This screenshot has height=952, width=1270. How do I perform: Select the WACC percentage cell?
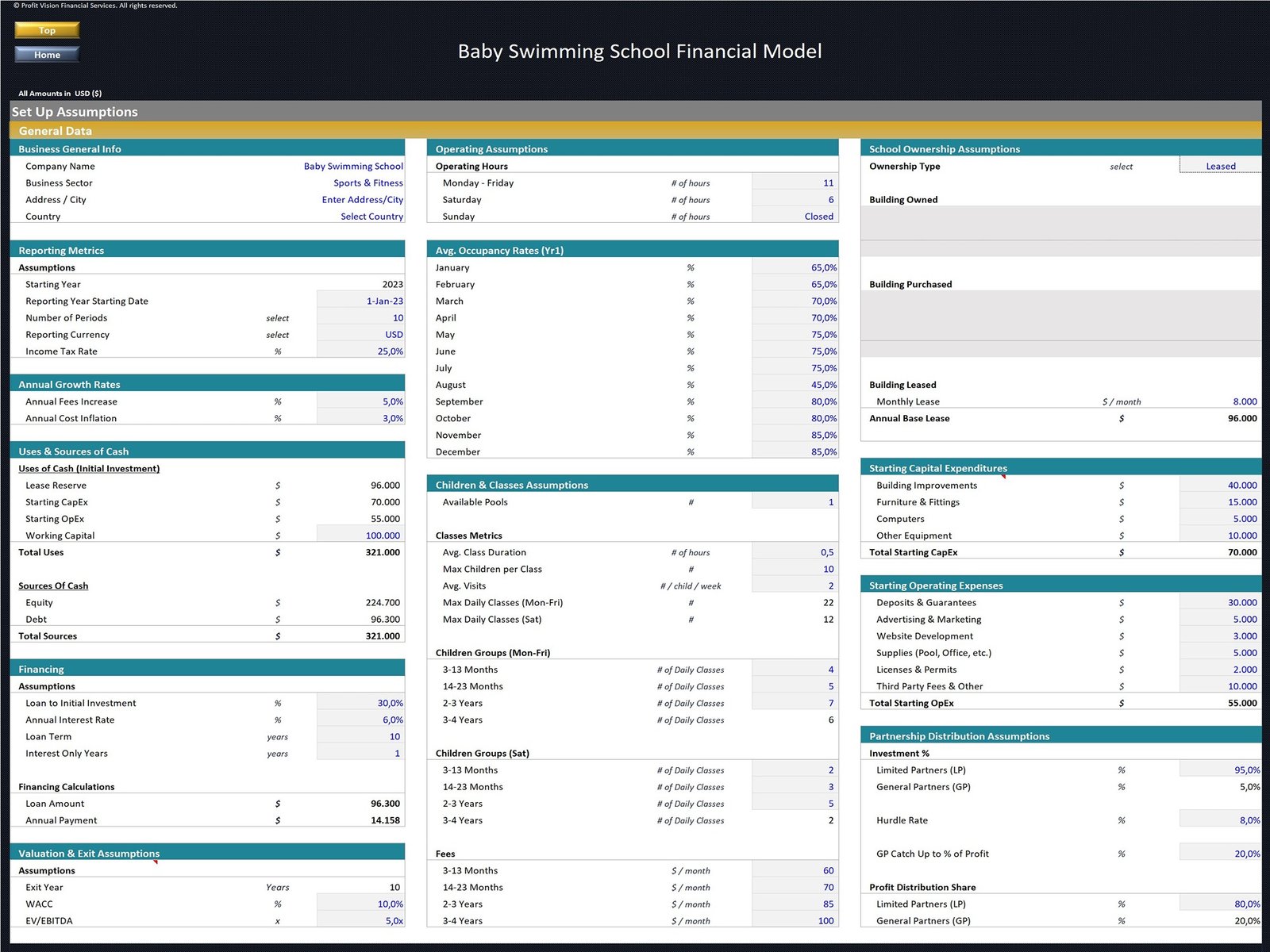tap(361, 904)
